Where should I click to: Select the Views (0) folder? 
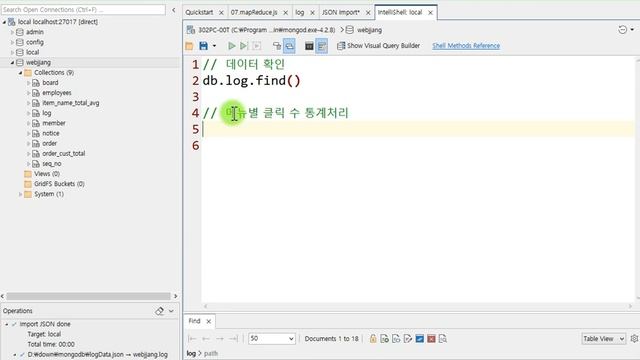click(47, 174)
